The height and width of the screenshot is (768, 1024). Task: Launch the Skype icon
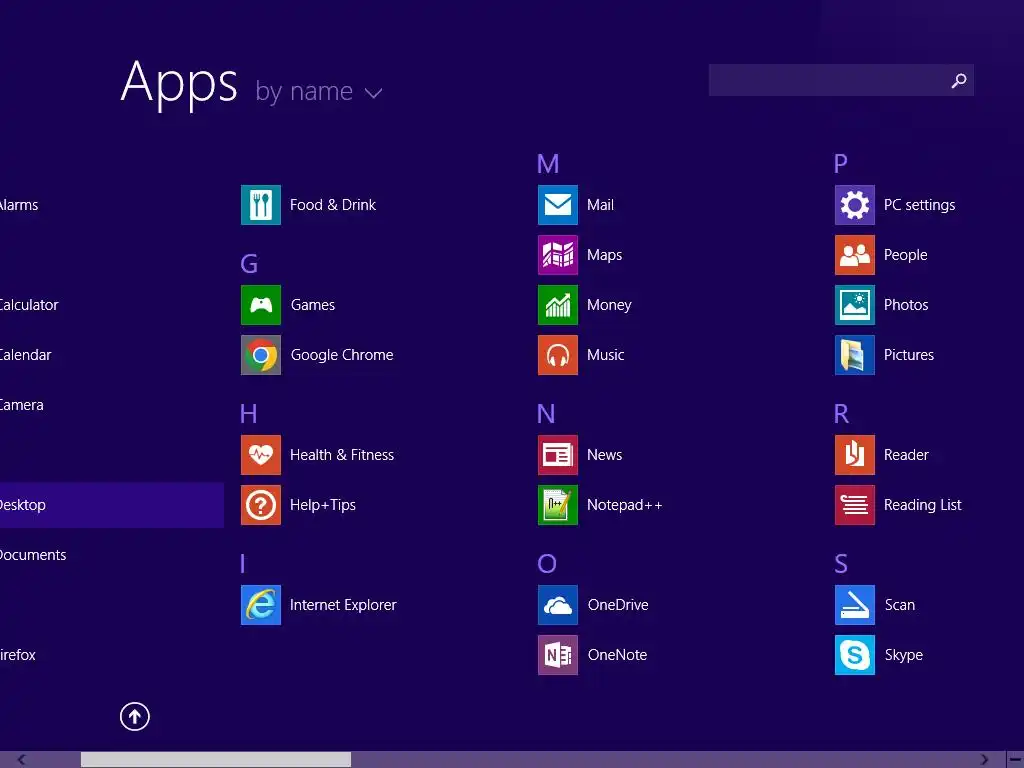[x=855, y=655]
